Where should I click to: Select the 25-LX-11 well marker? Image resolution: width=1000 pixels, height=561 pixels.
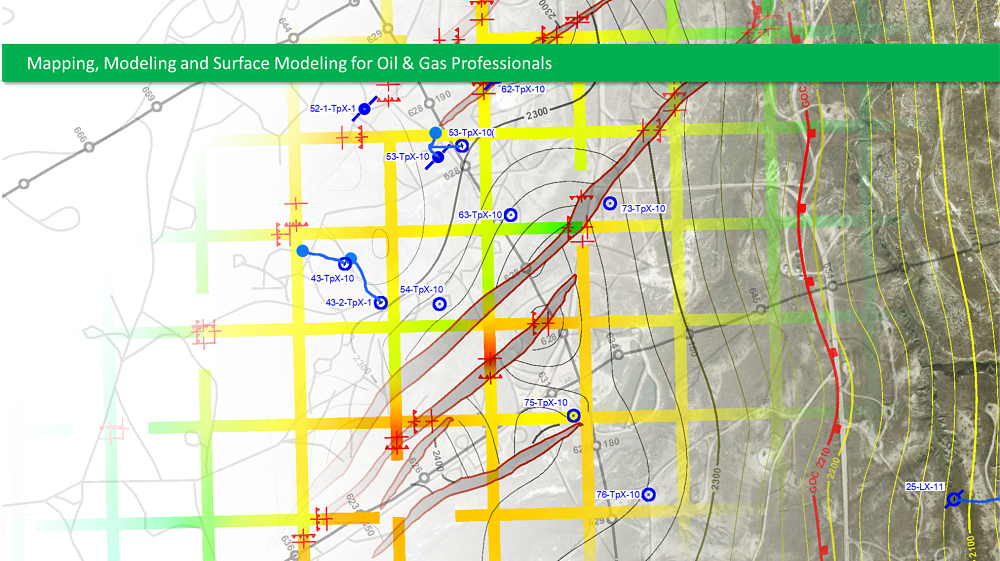coord(953,499)
